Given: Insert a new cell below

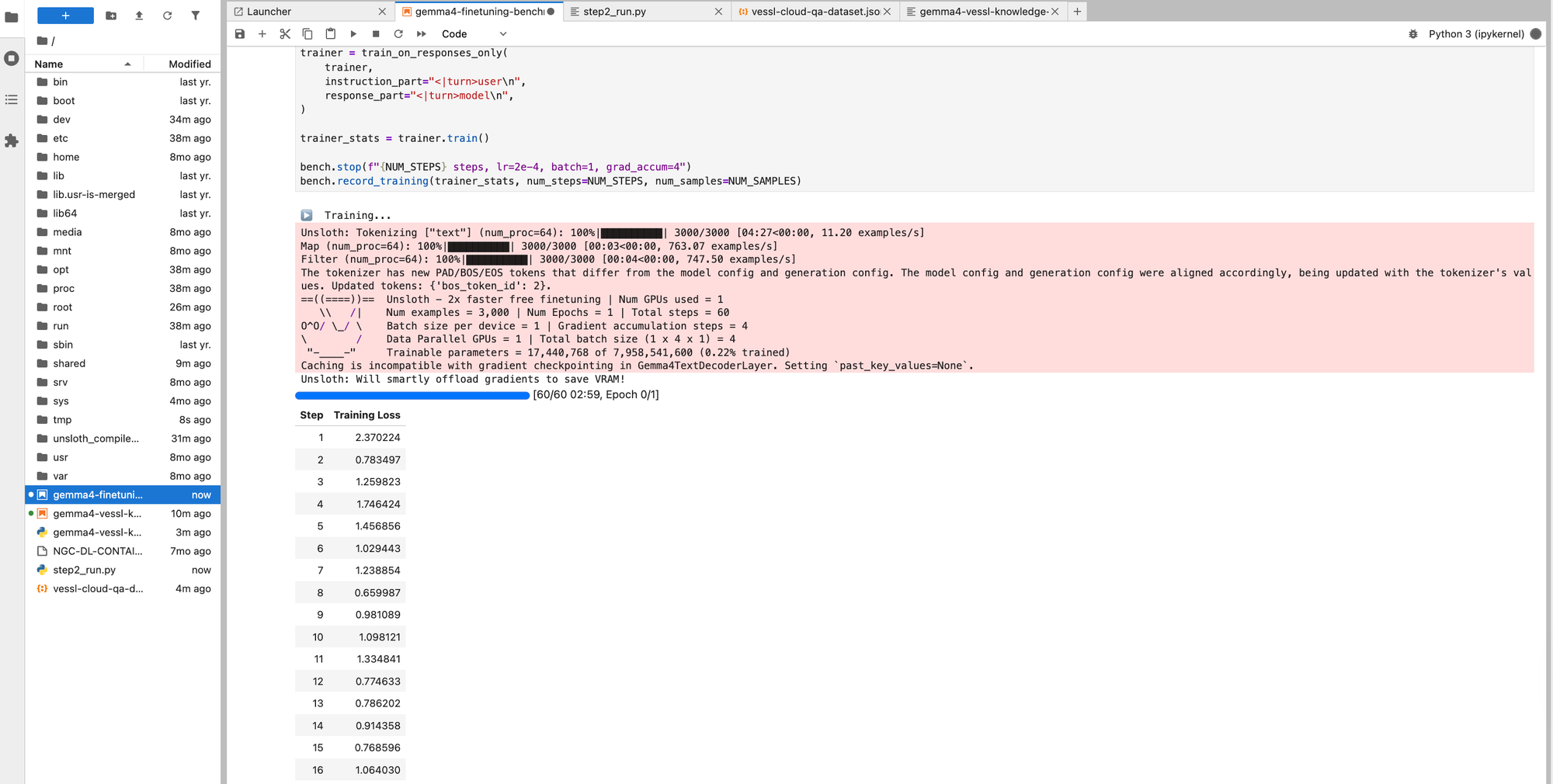Looking at the screenshot, I should click(x=262, y=34).
